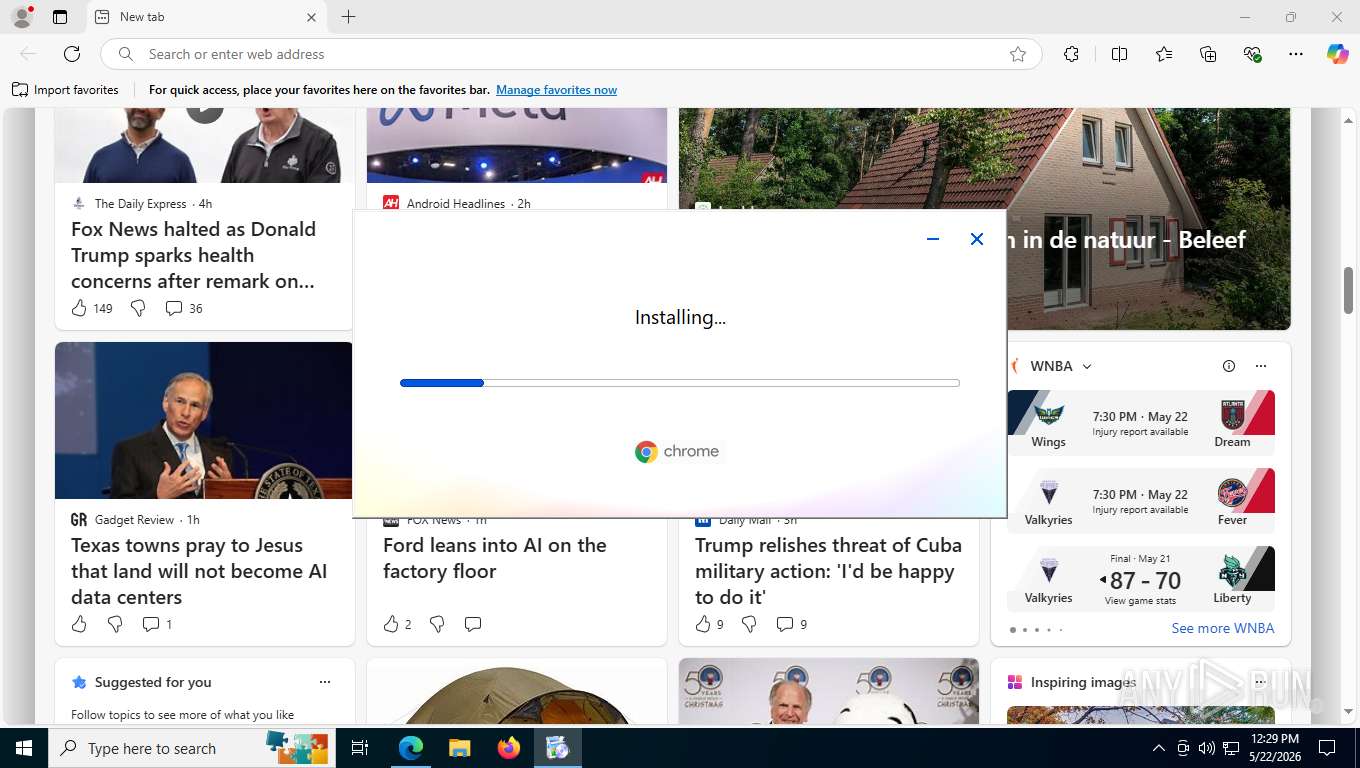The height and width of the screenshot is (768, 1360).
Task: Open the tab actions menu icon
Action: click(x=60, y=17)
